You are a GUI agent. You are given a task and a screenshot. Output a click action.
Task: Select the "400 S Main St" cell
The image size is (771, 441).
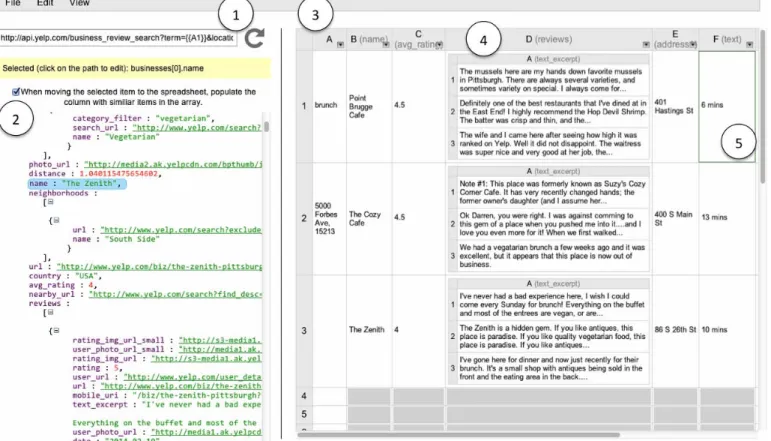(x=675, y=218)
